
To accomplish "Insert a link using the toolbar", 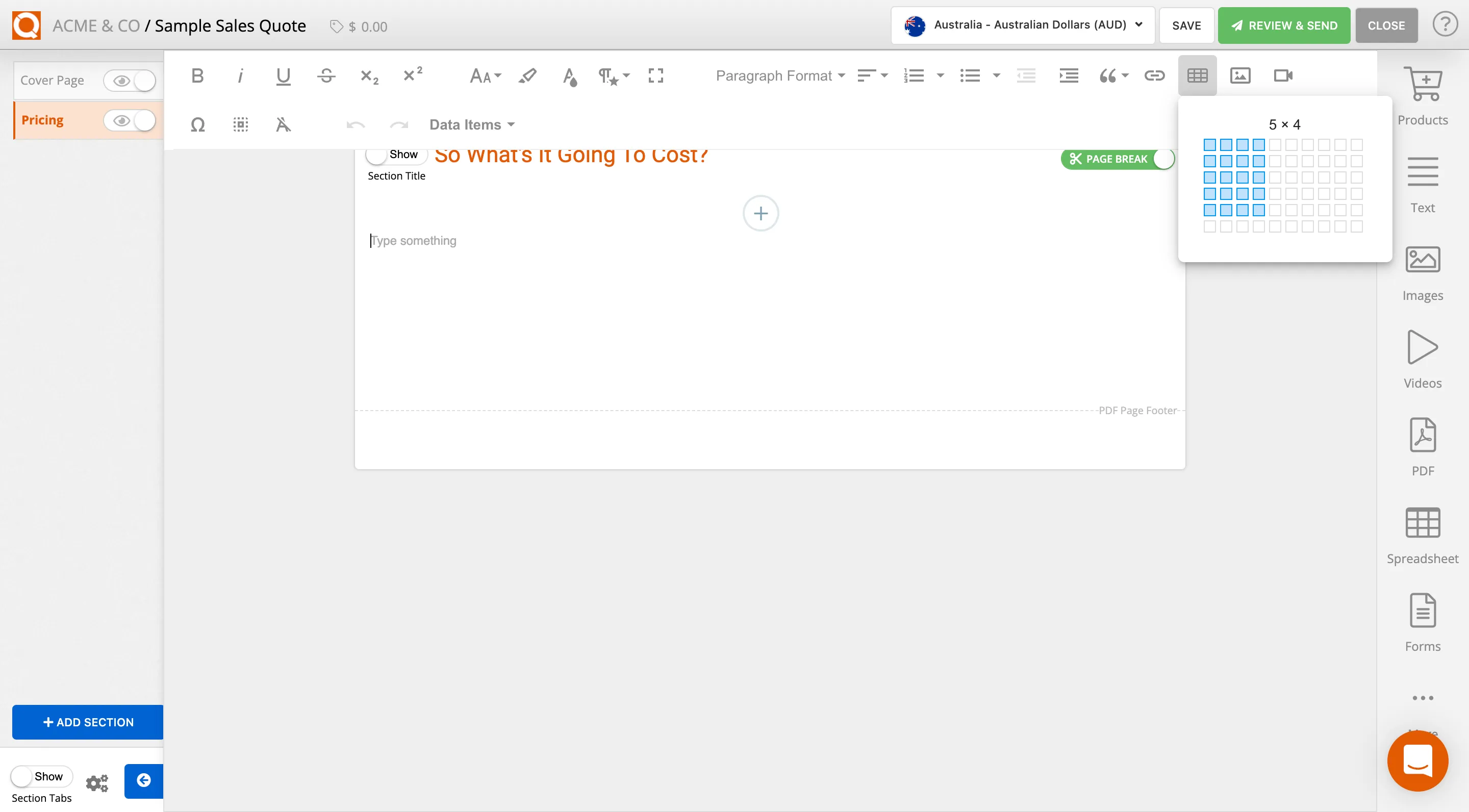I will click(x=1154, y=75).
